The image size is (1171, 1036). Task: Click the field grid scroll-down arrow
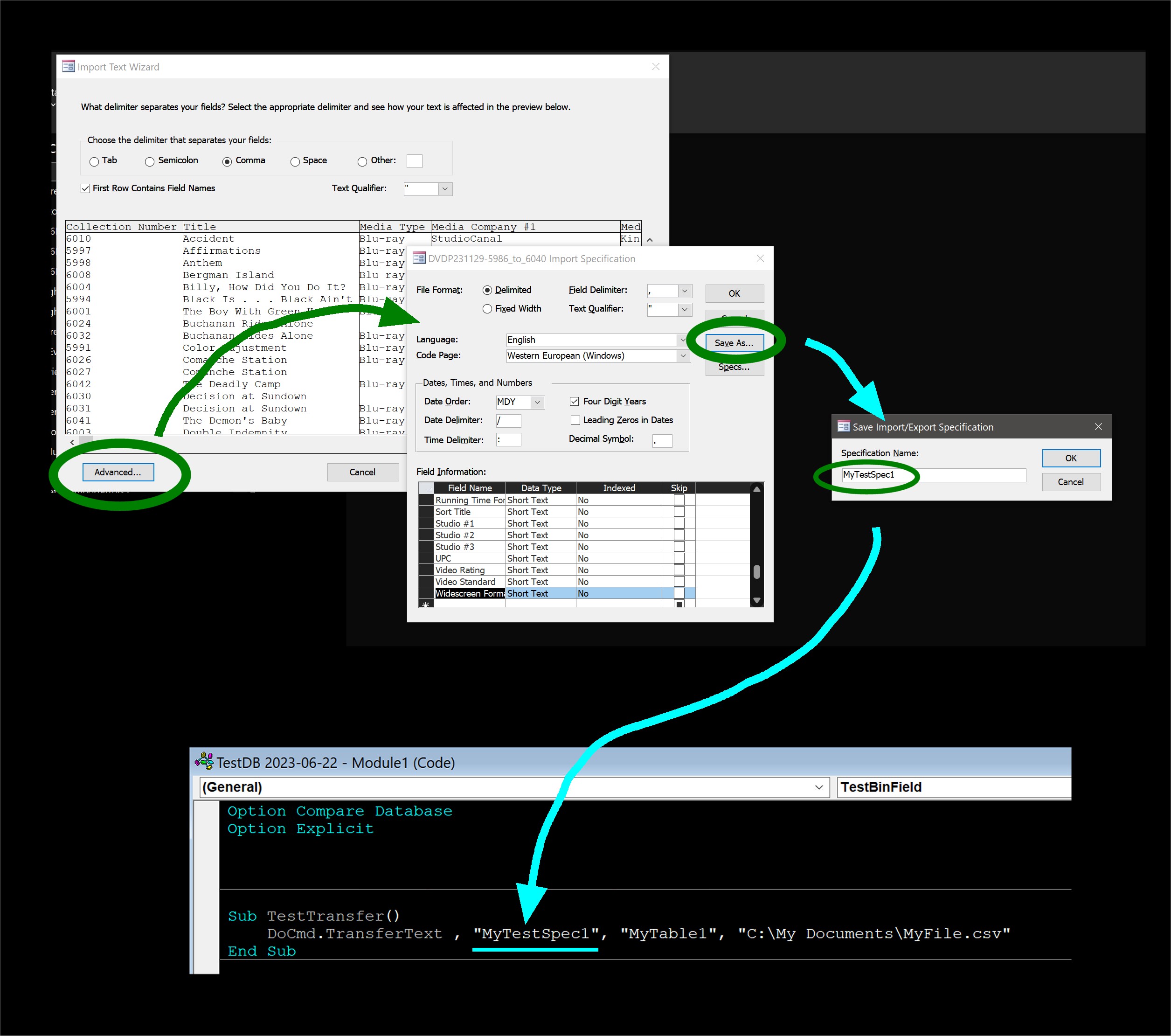(x=756, y=600)
